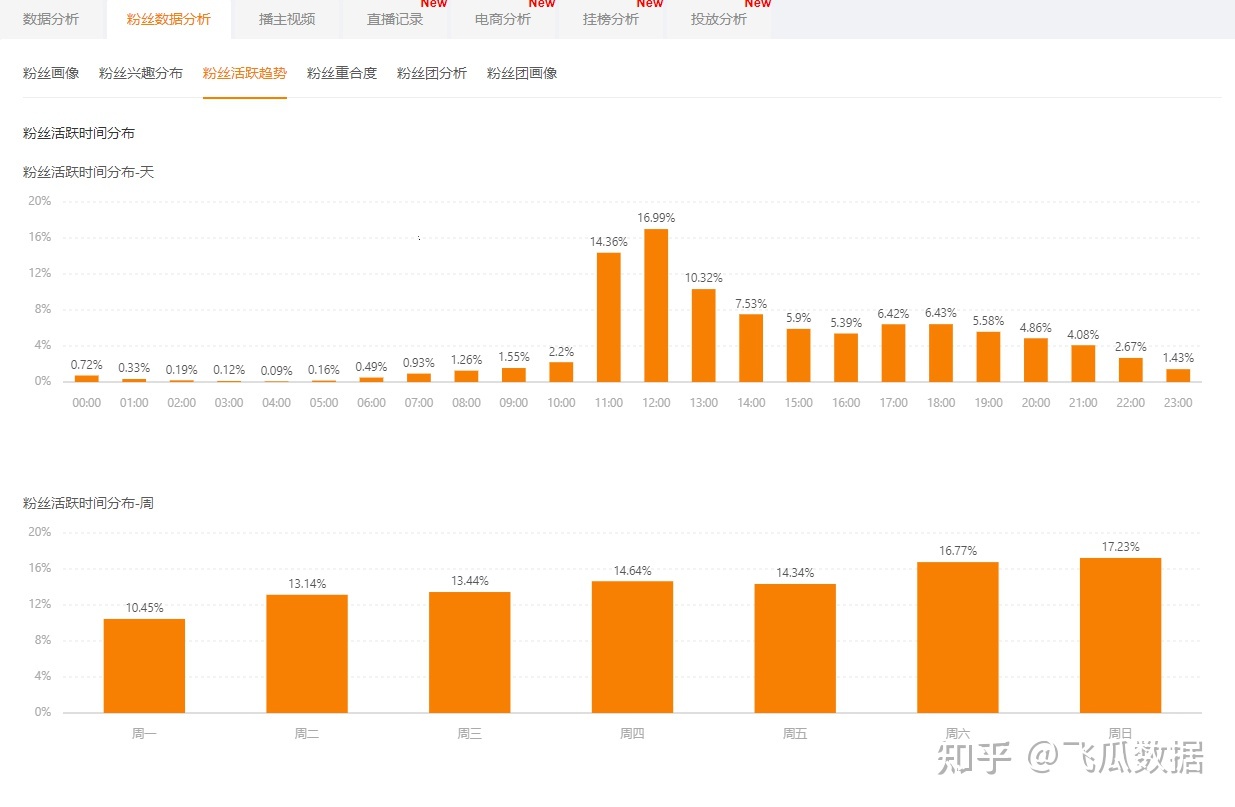Click the 22:00 bar showing 2.67%

pyautogui.click(x=1131, y=370)
